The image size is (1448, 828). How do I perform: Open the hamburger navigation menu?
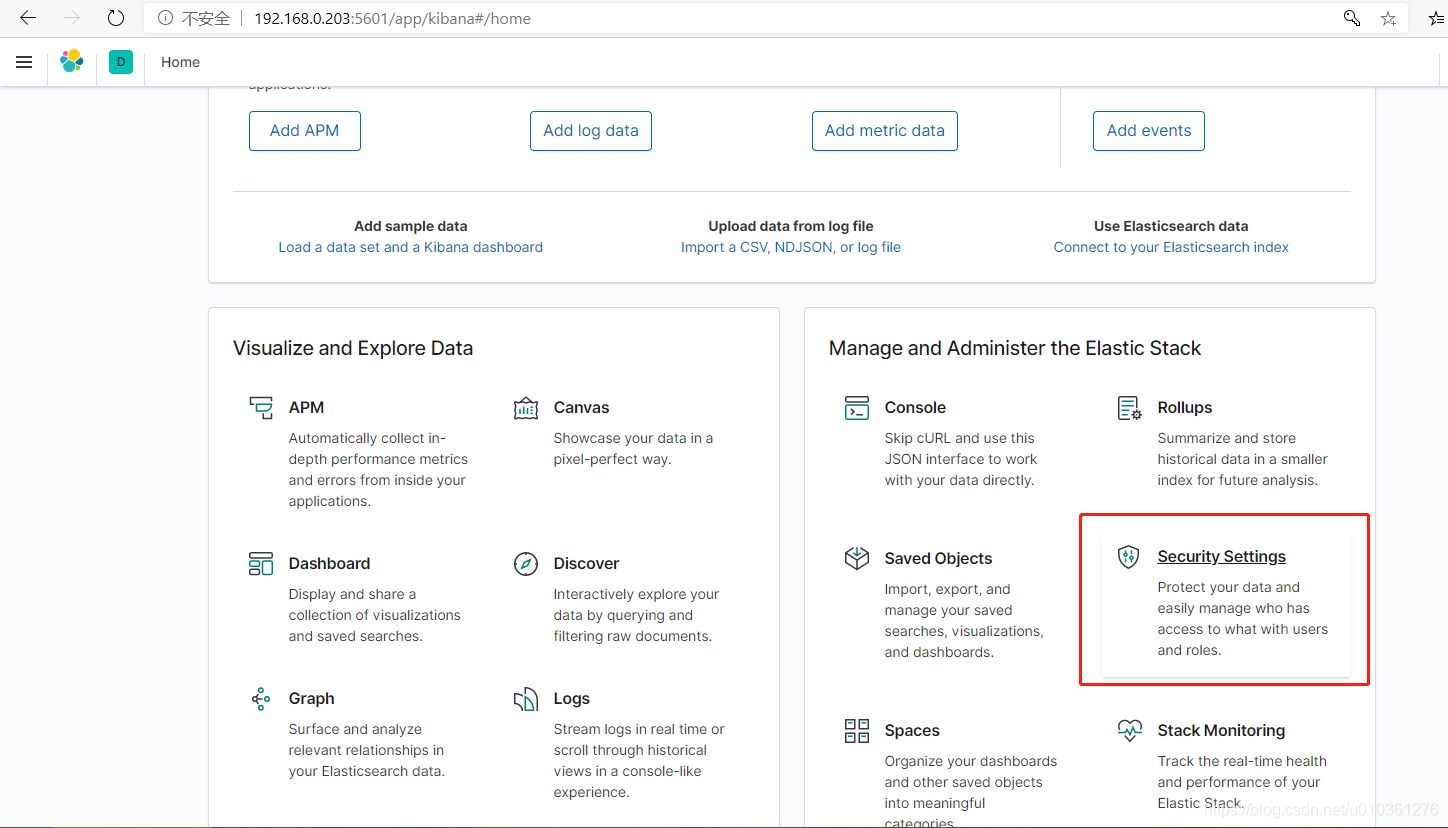[x=24, y=62]
